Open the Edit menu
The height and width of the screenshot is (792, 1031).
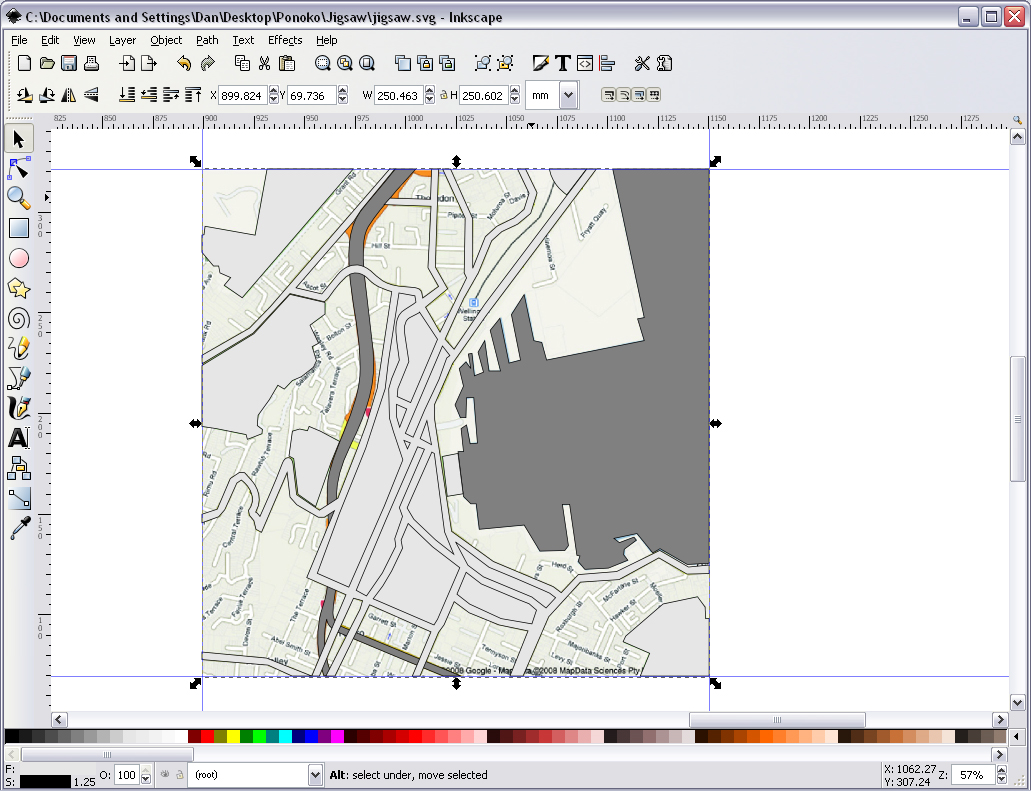click(50, 40)
